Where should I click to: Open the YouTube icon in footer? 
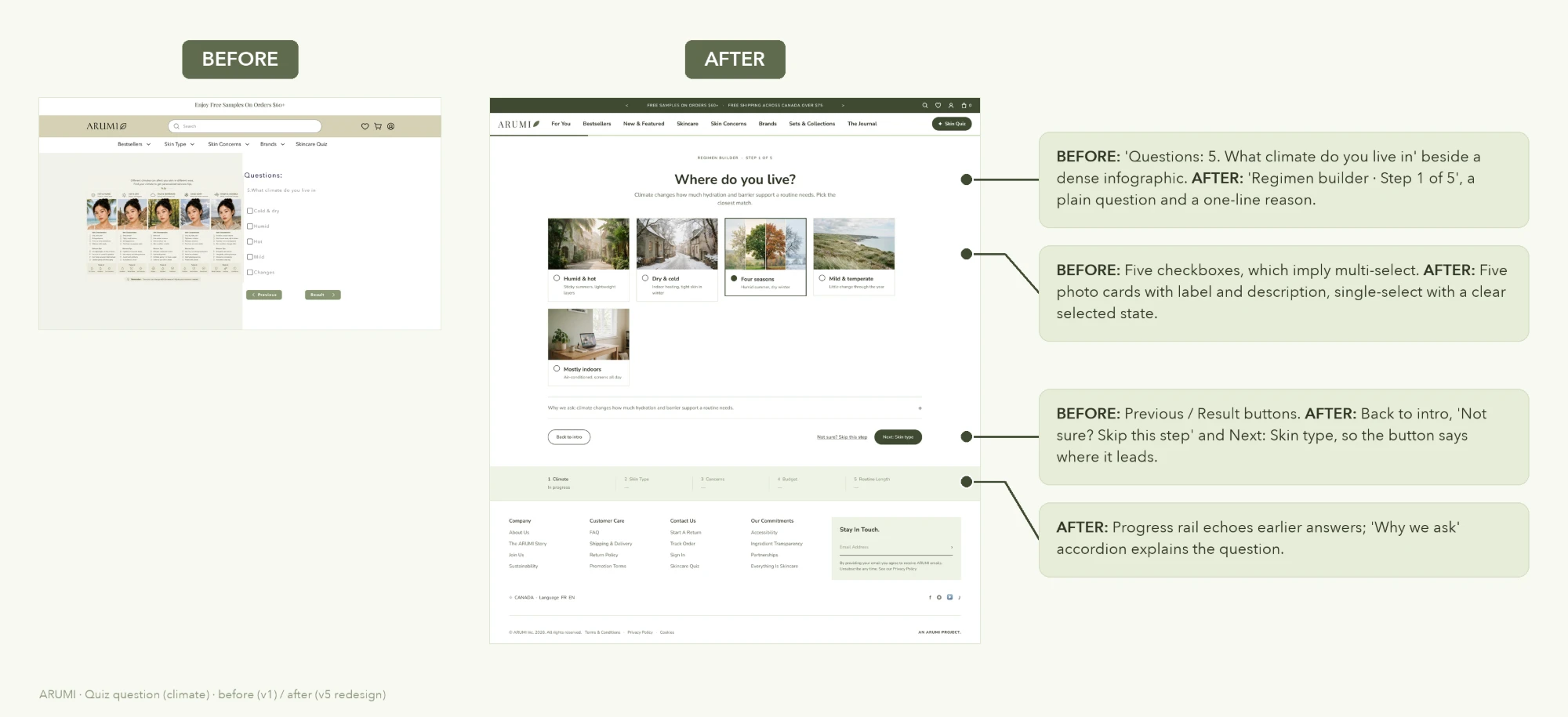coord(949,597)
